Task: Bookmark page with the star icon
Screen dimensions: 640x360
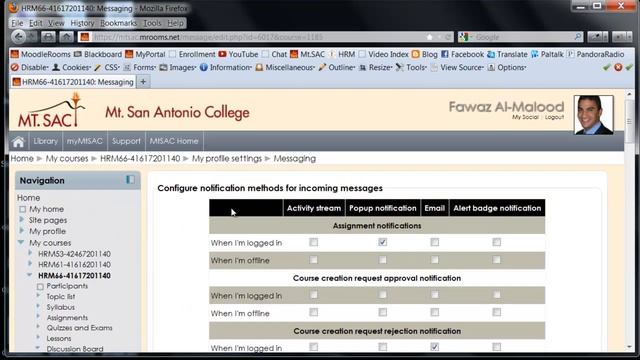Action: click(x=429, y=37)
